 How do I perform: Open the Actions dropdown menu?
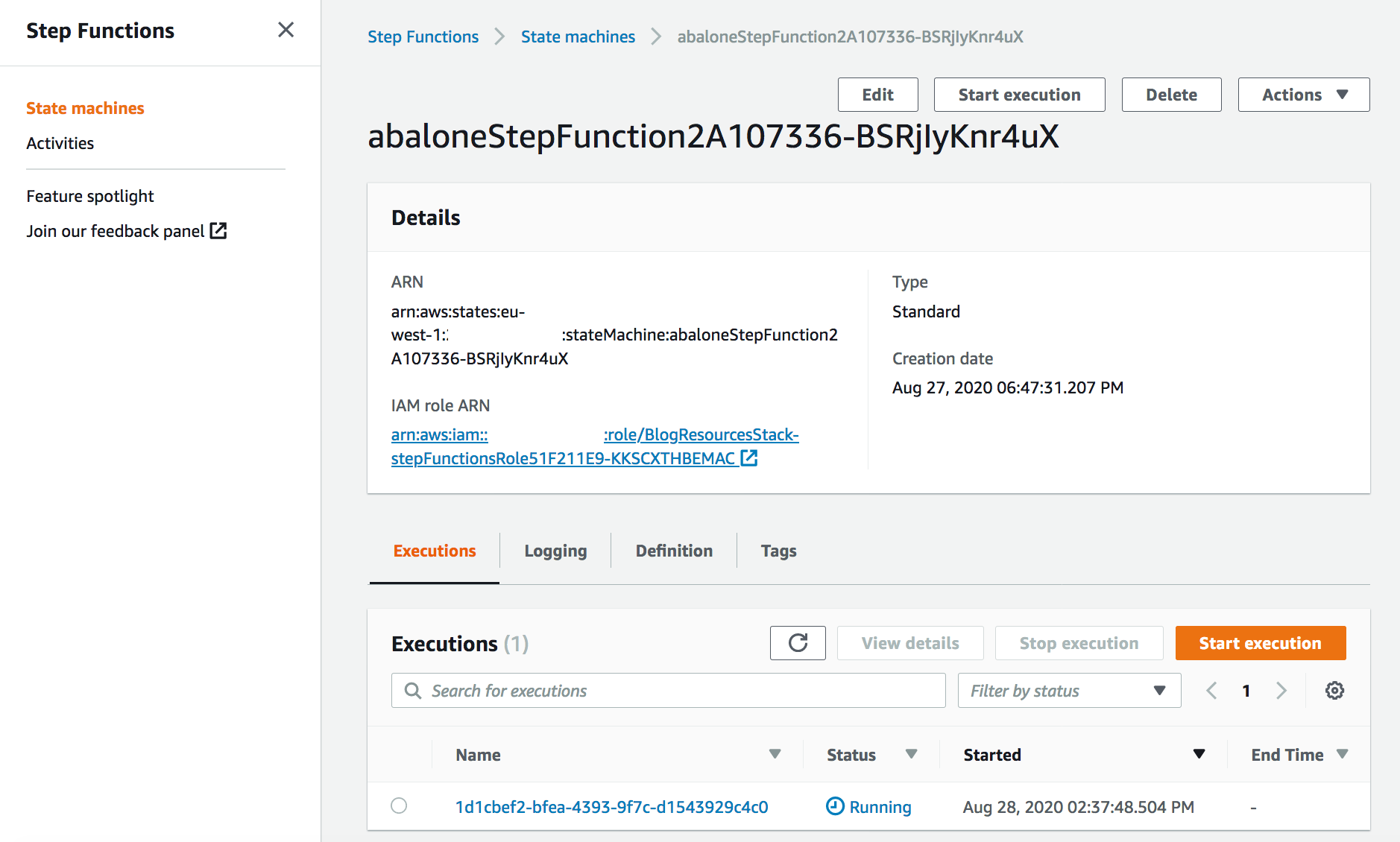point(1304,95)
